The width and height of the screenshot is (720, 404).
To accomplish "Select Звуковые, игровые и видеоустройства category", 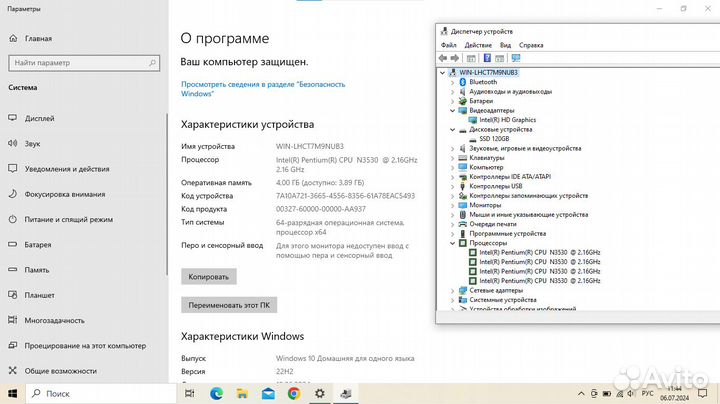I will tap(525, 148).
